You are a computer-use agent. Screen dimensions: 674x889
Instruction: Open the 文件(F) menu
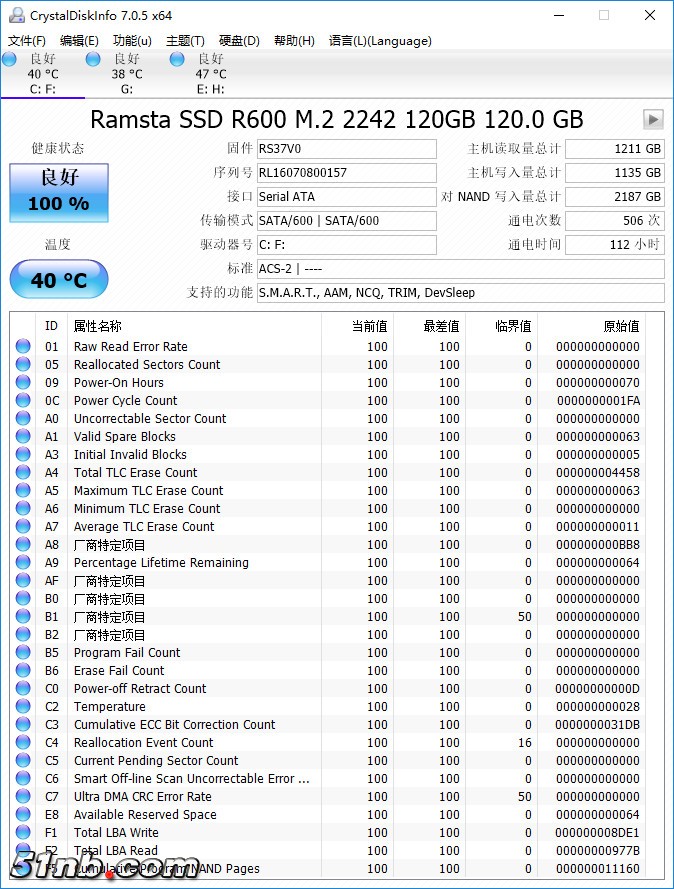(27, 41)
